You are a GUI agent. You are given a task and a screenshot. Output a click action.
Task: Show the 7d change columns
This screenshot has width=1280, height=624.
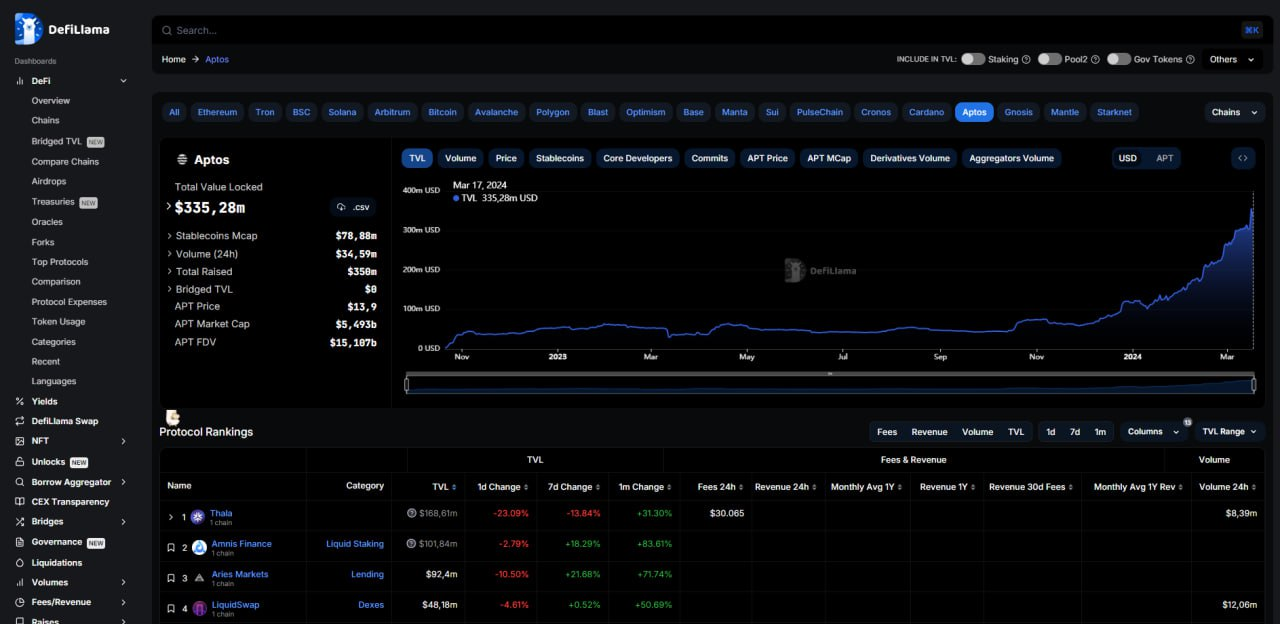pyautogui.click(x=1075, y=432)
